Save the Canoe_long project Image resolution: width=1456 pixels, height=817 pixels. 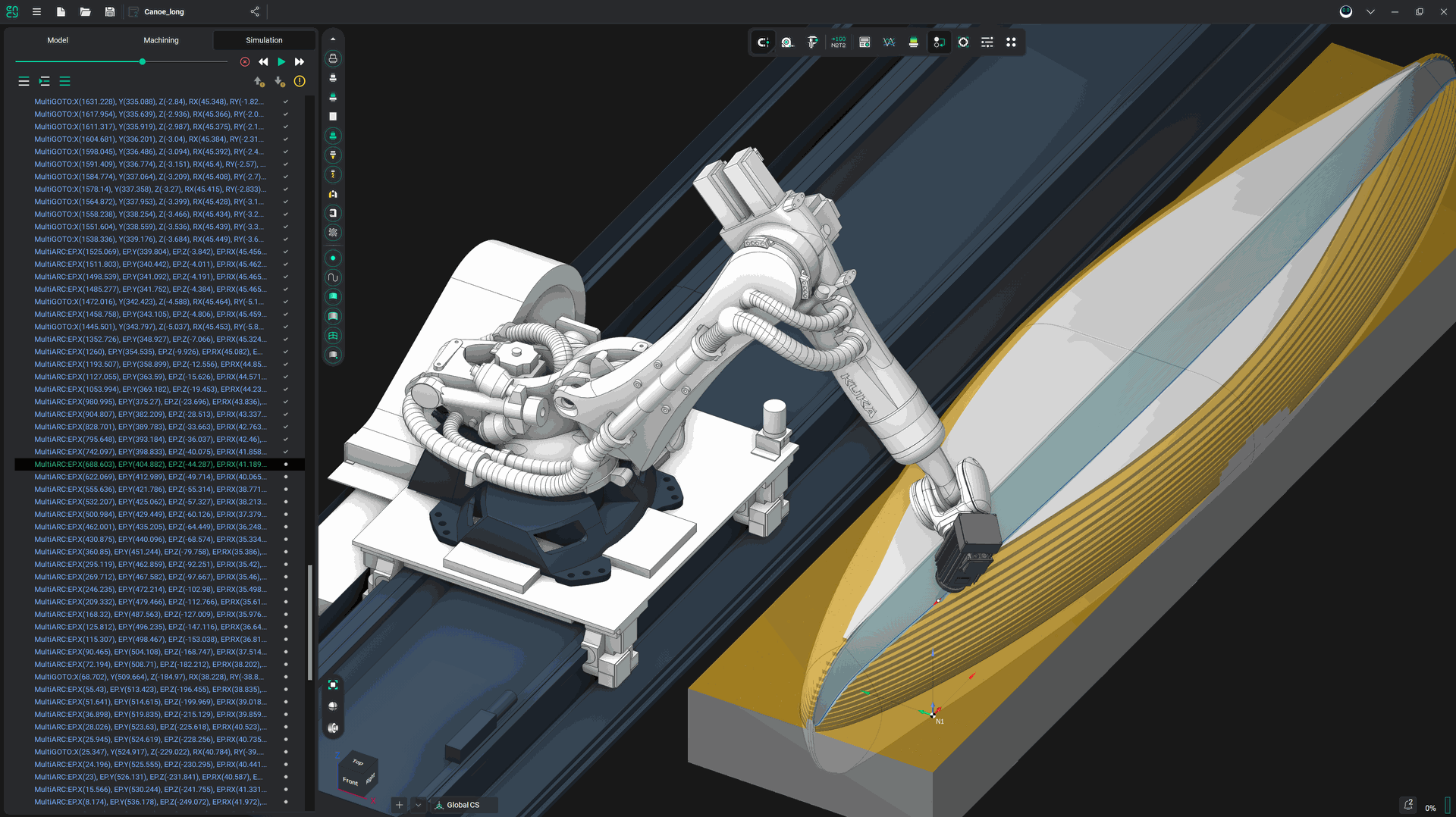point(109,11)
